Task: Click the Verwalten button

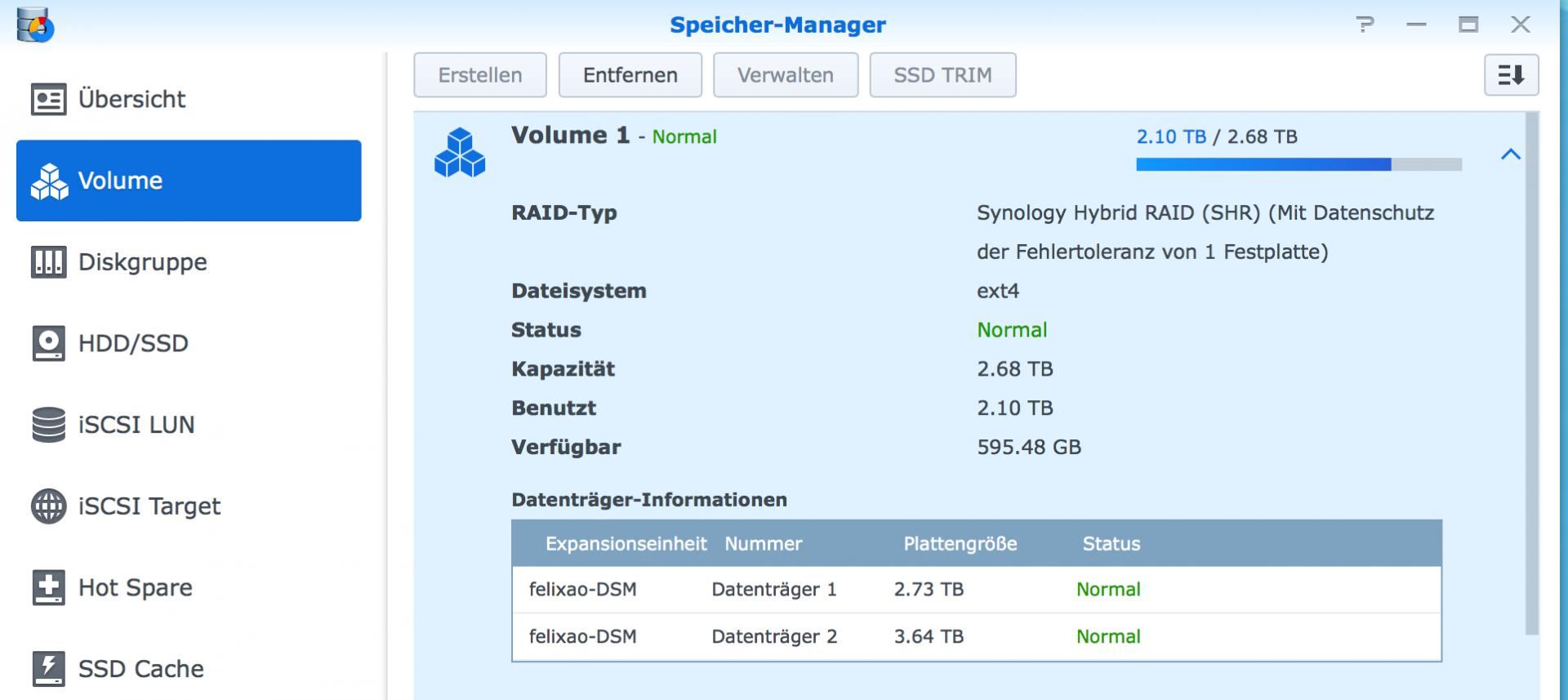Action: [785, 75]
